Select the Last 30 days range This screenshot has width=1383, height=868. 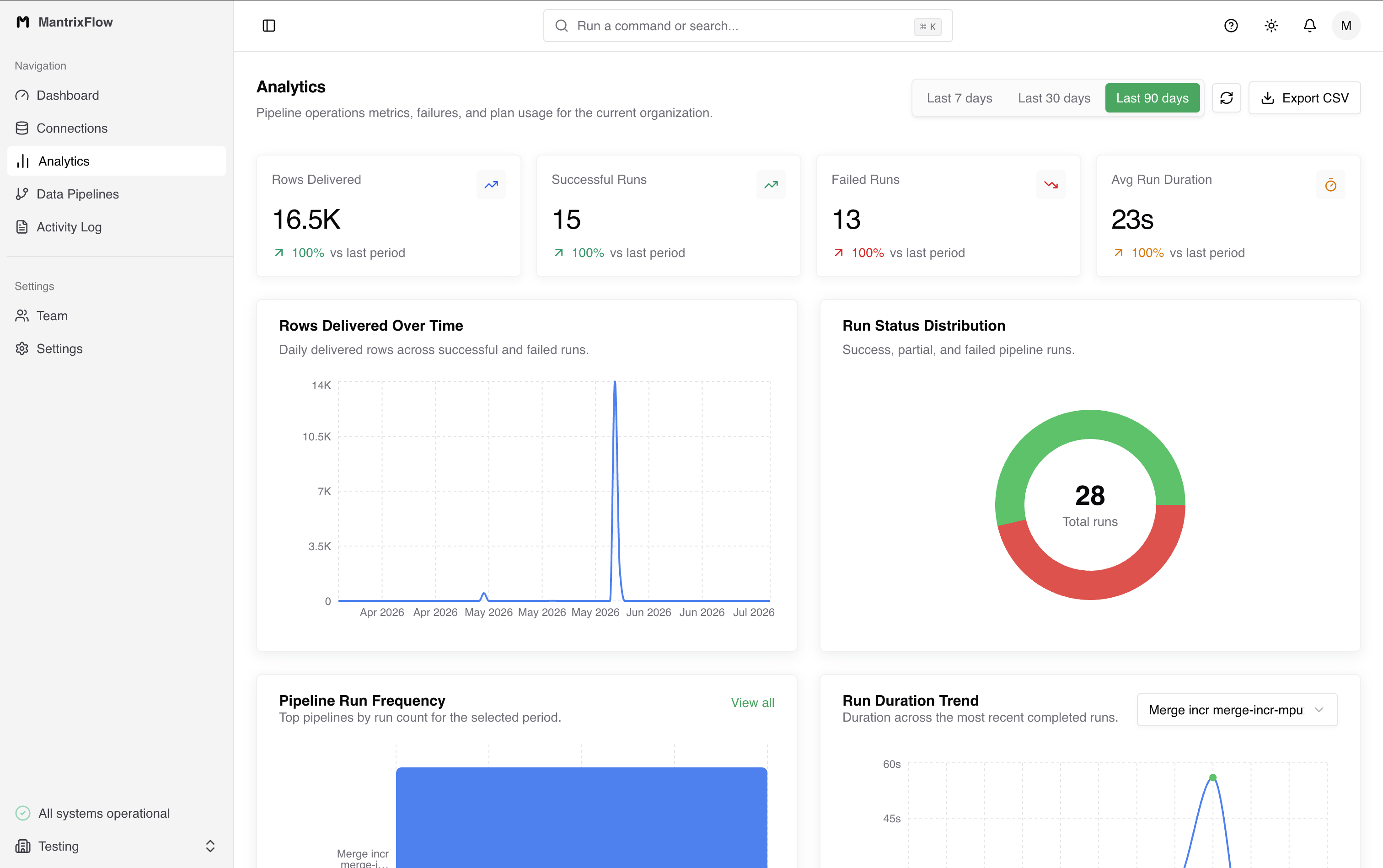tap(1054, 98)
